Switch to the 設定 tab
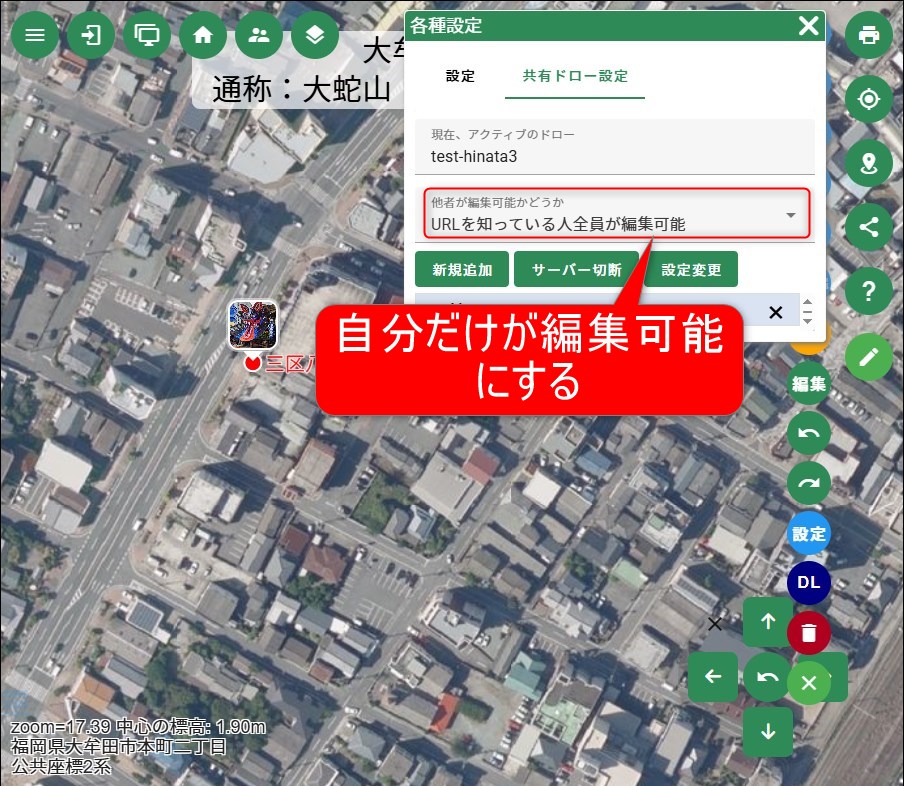904x786 pixels. [460, 76]
